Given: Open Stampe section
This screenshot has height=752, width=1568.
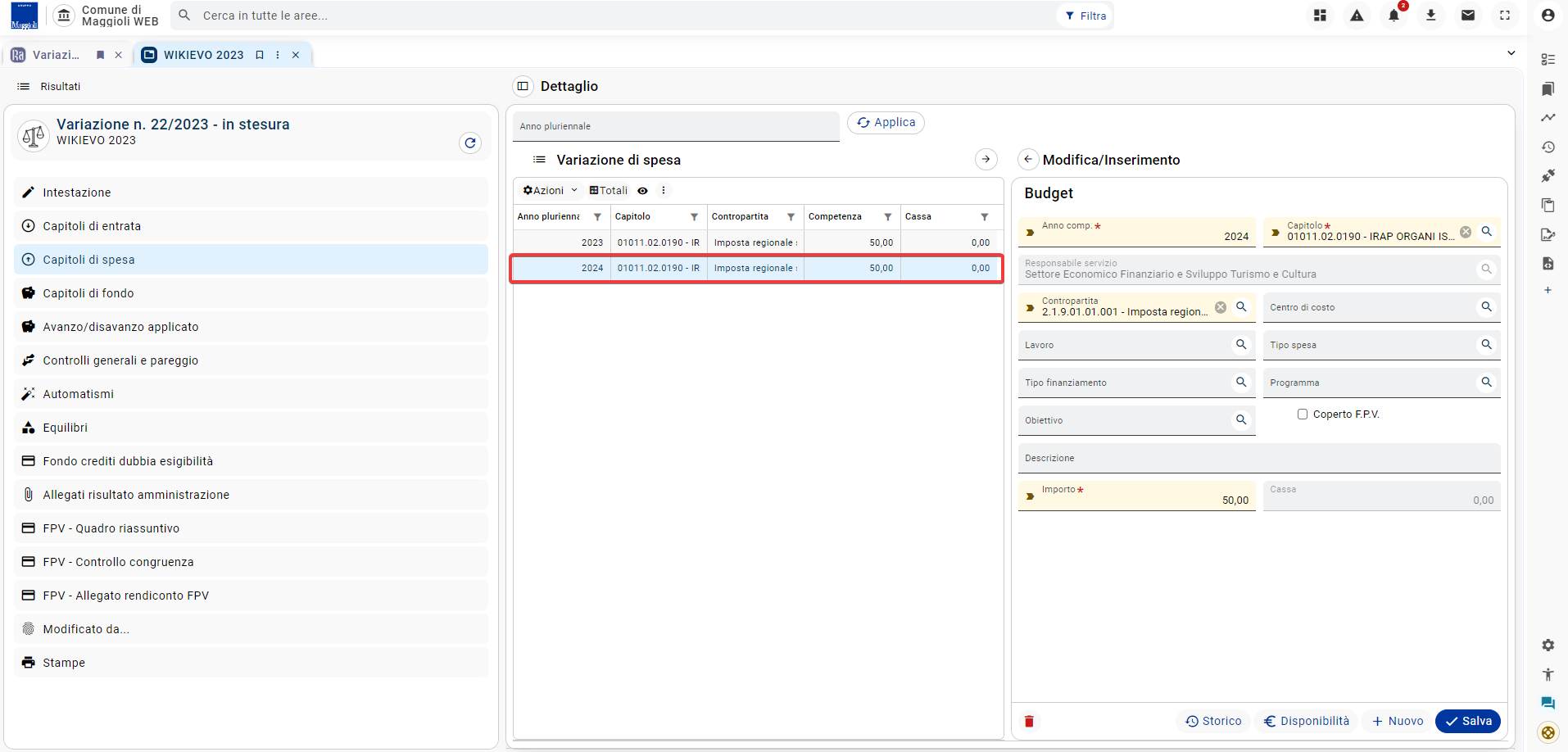Looking at the screenshot, I should tap(251, 663).
